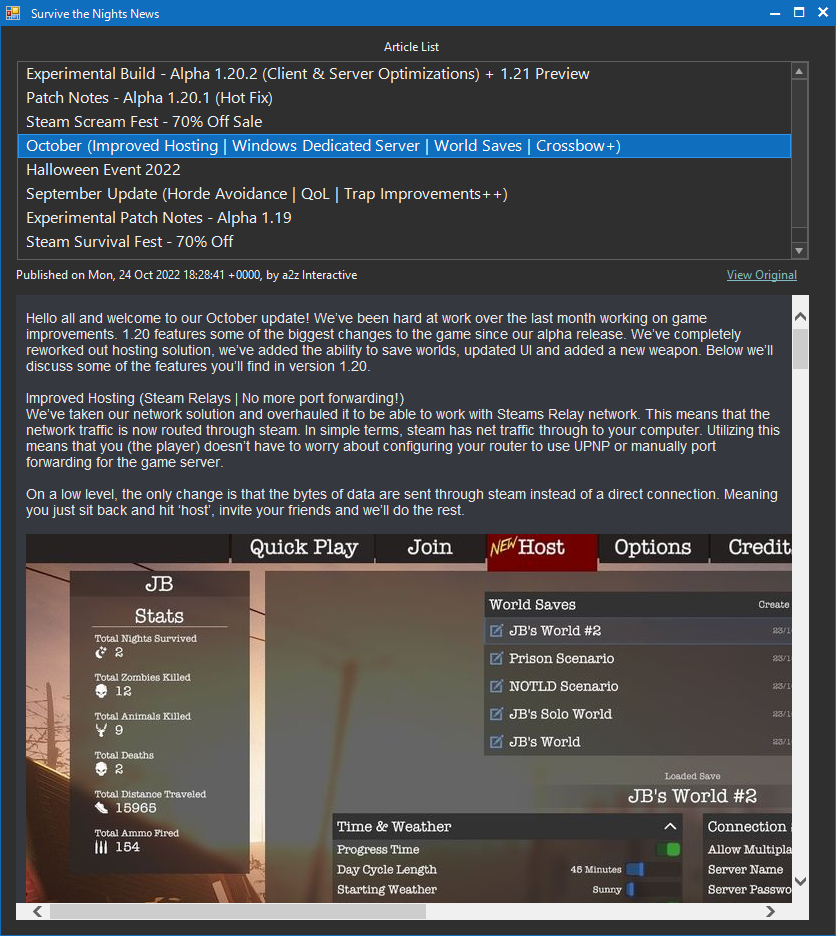The width and height of the screenshot is (836, 936).
Task: Select the Halloween Event 2022 article
Action: [103, 170]
